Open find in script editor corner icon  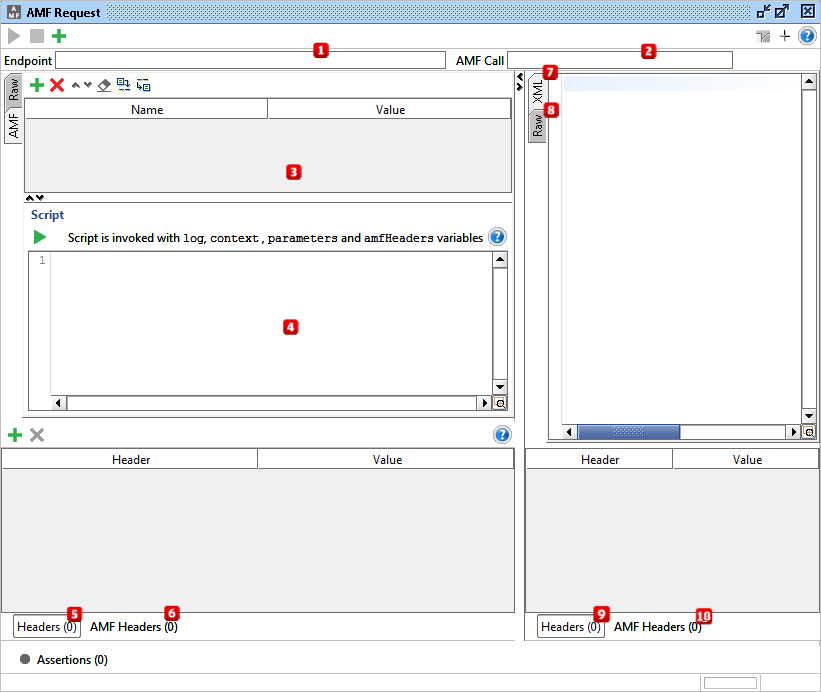point(500,403)
